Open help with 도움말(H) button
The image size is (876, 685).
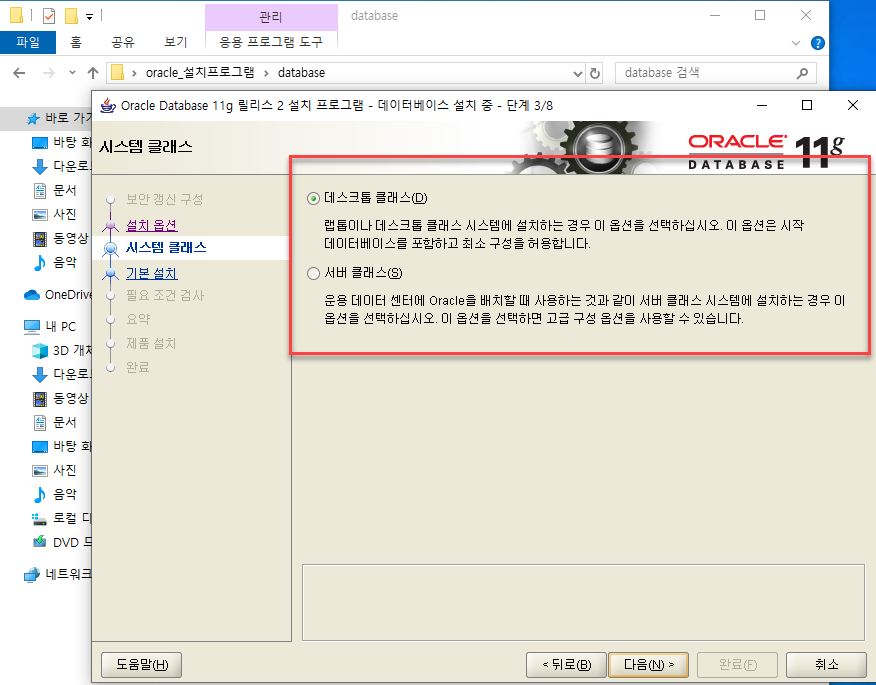[142, 664]
